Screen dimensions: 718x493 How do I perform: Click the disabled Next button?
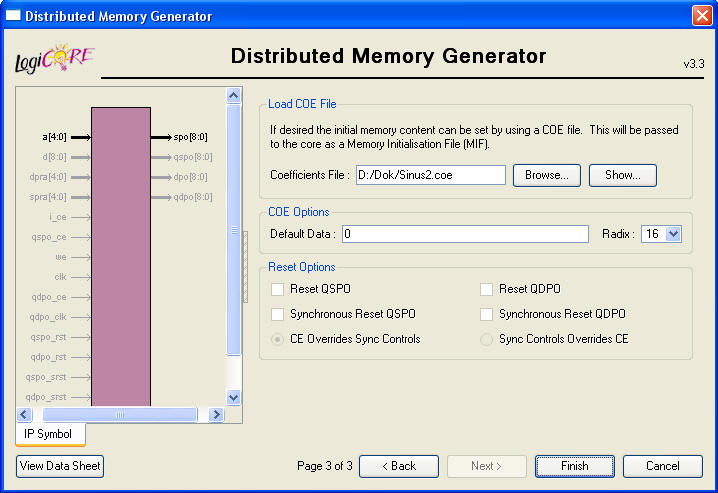[x=487, y=466]
